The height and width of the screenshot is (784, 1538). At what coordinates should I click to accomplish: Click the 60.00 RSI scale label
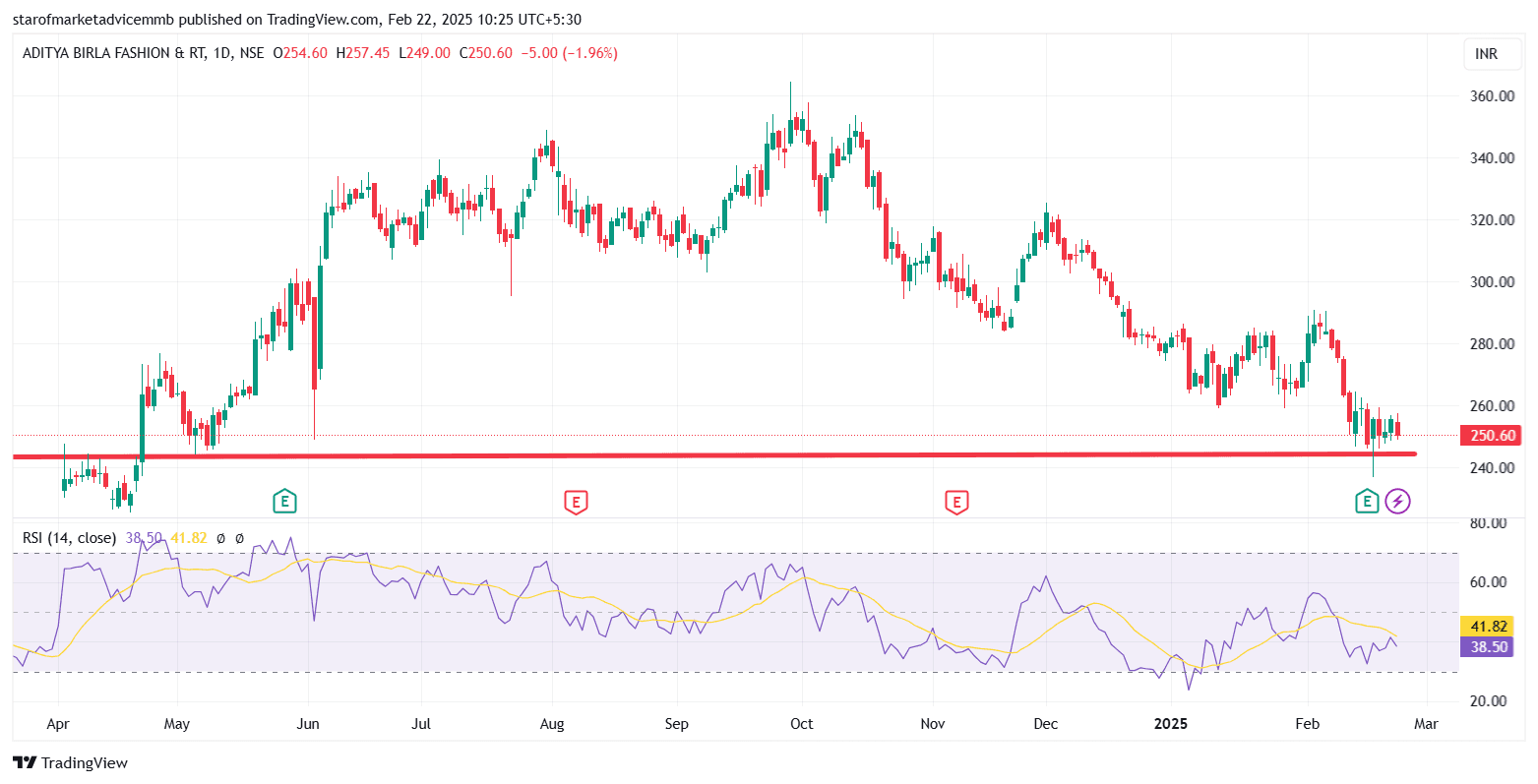tap(1489, 582)
